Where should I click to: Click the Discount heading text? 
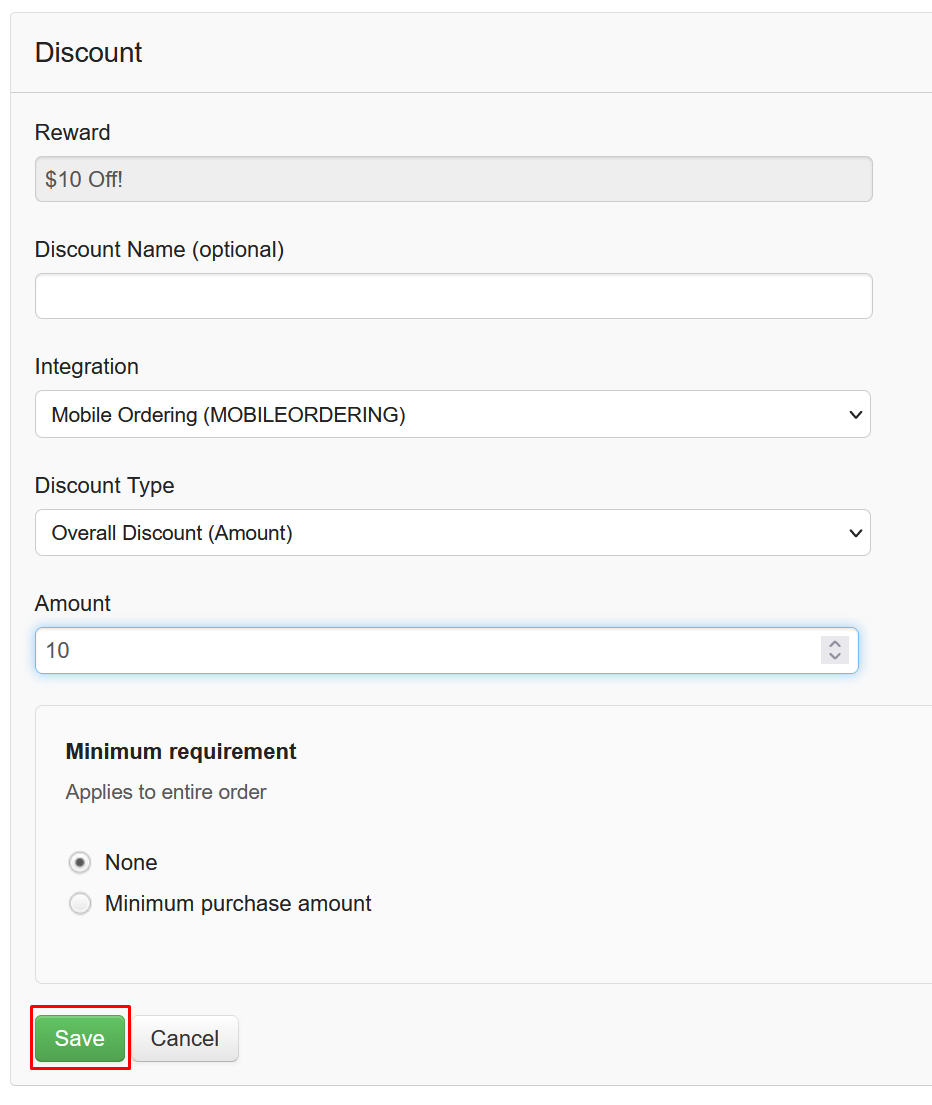[x=89, y=53]
